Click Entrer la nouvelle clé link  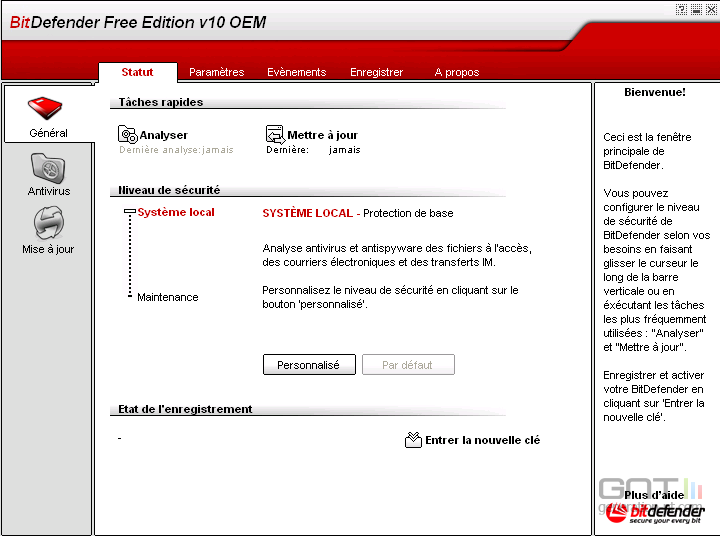click(x=483, y=440)
